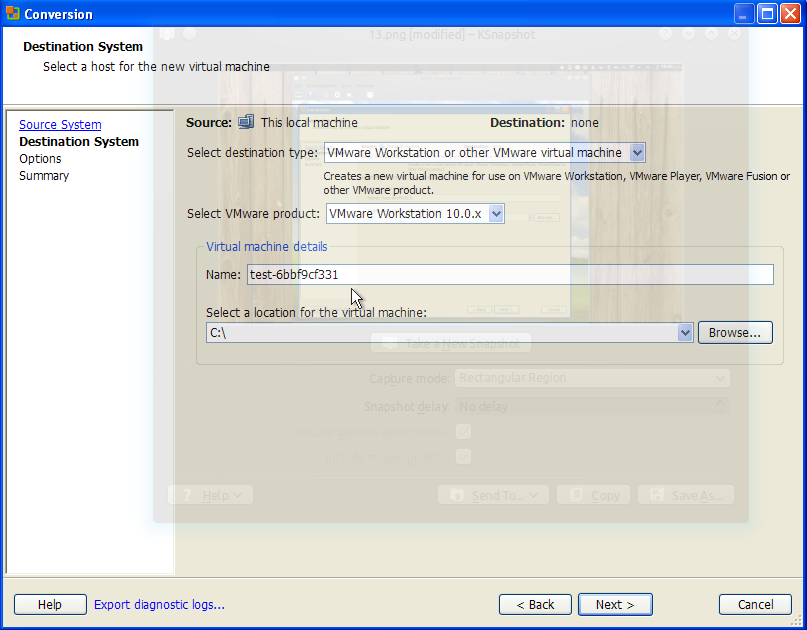Click the 'Virtual machine details' group label
807x630 pixels.
[267, 247]
